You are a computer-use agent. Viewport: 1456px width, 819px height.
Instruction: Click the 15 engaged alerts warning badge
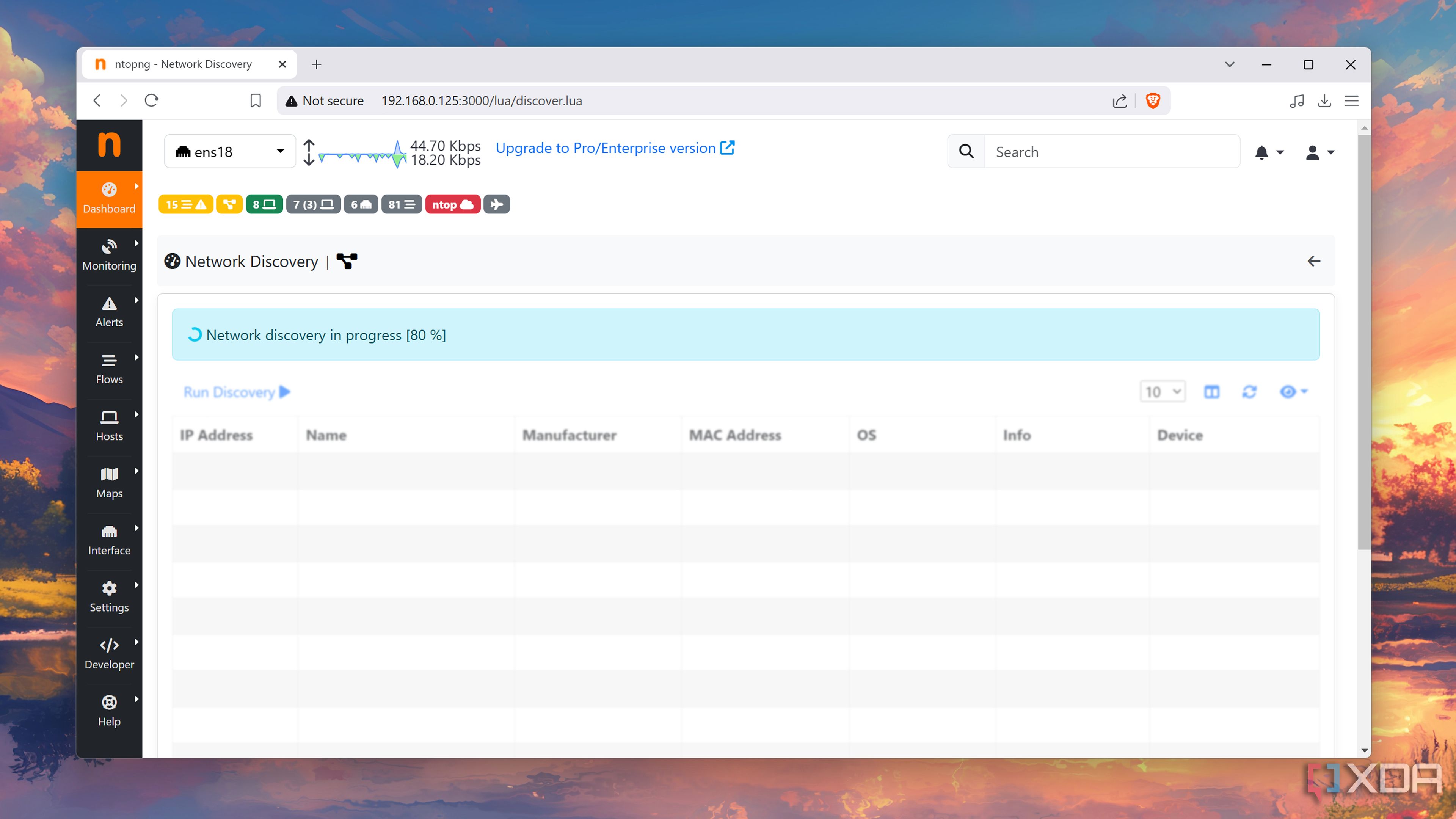pyautogui.click(x=185, y=204)
